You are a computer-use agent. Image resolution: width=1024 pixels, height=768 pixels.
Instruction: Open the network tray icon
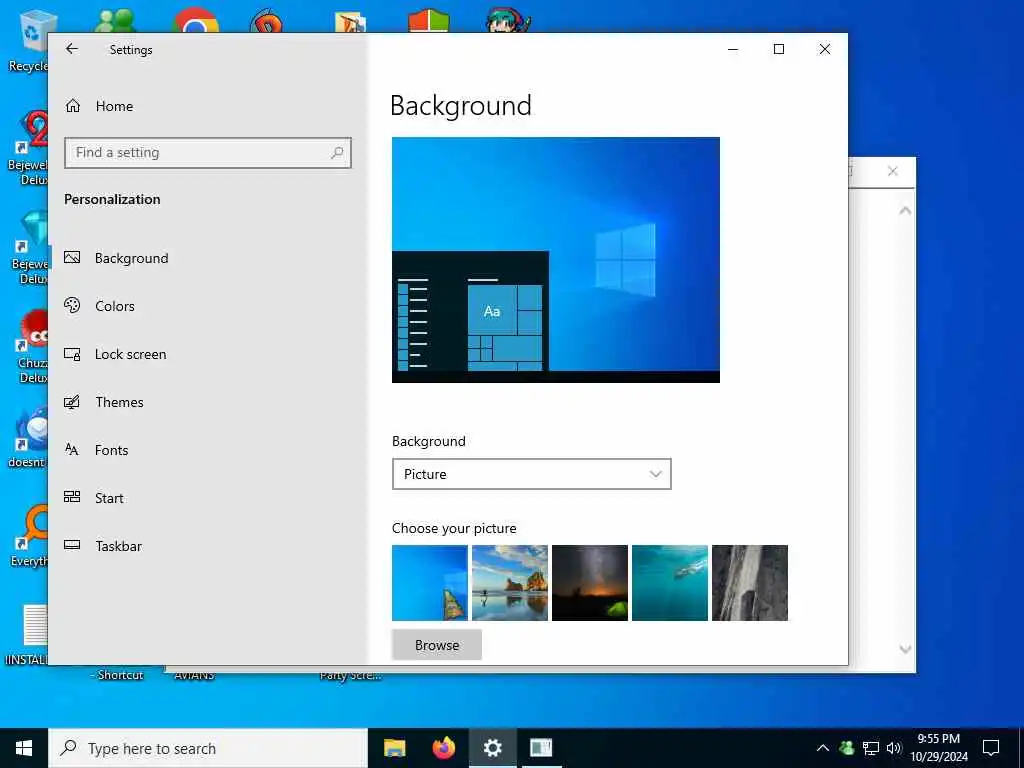coord(871,748)
